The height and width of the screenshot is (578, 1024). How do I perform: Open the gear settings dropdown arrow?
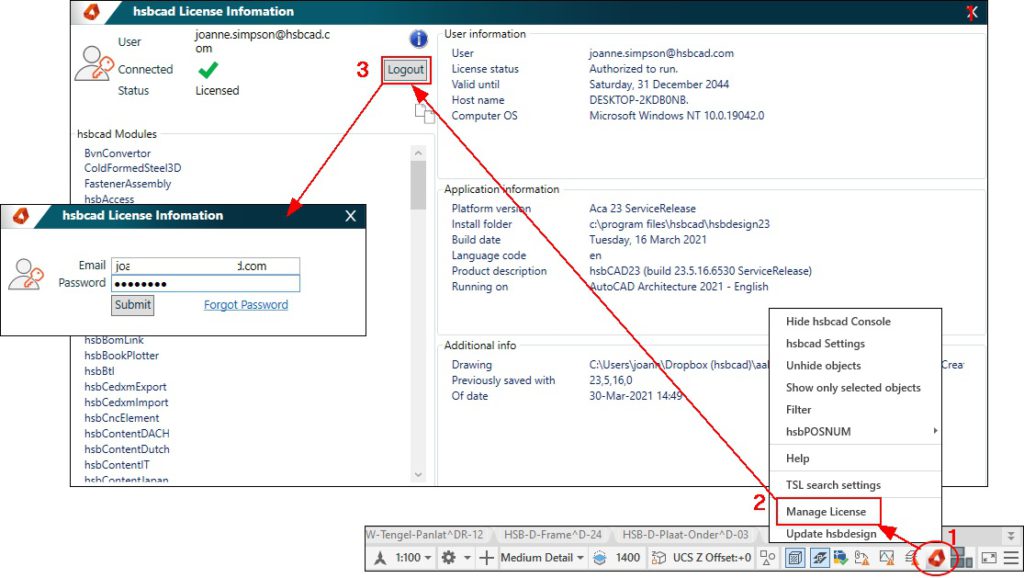[x=467, y=558]
